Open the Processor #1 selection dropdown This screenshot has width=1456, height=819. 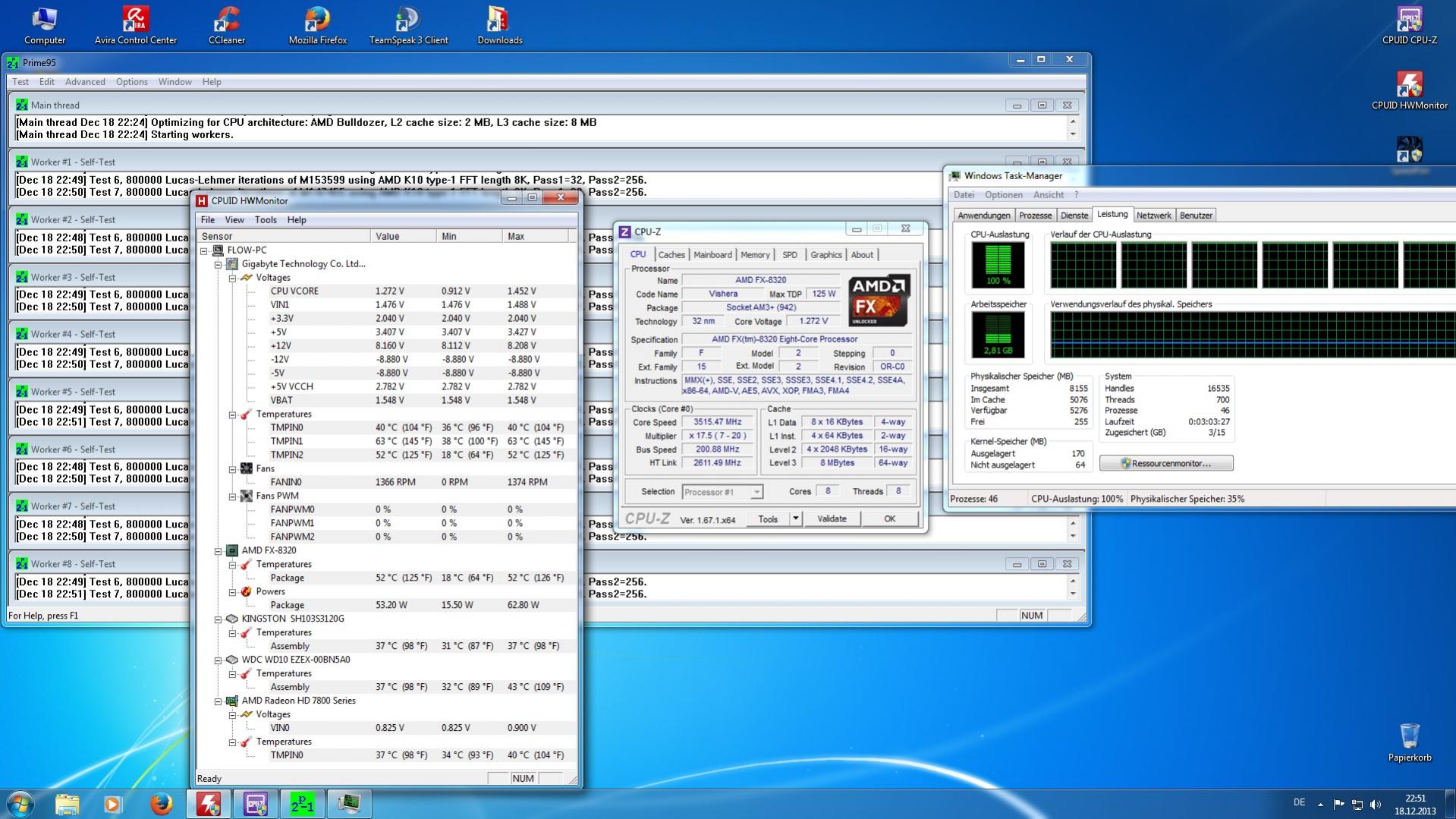tap(756, 493)
